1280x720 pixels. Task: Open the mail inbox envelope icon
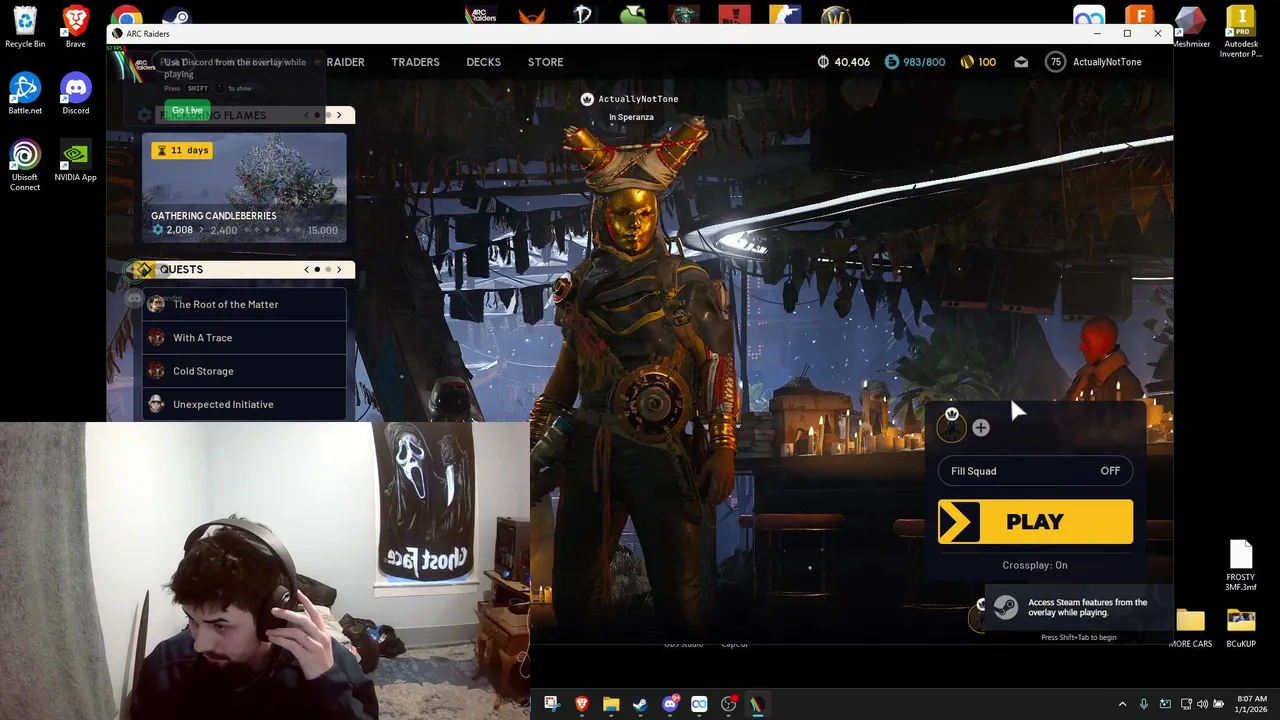[x=1021, y=62]
